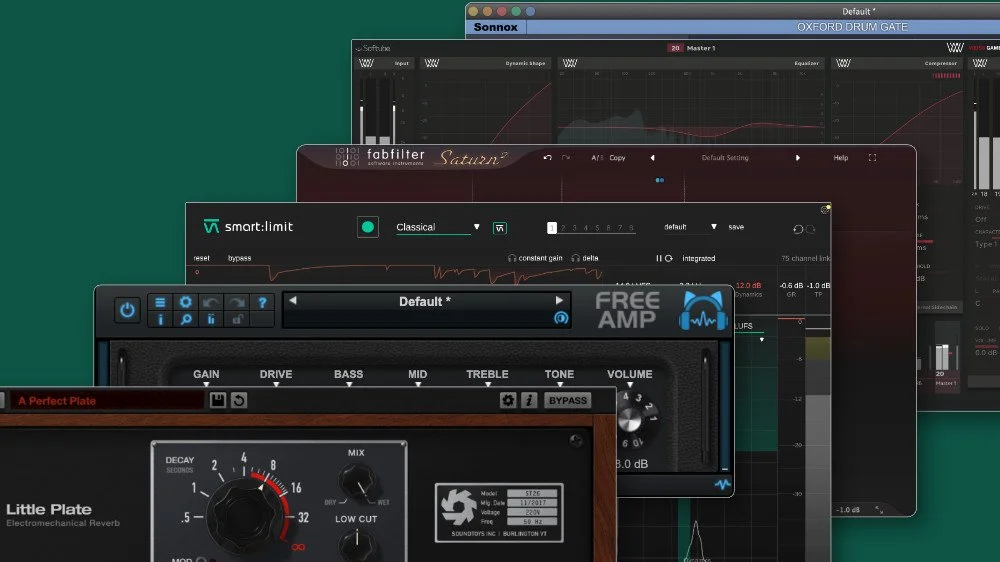
Task: Go to next Saturn 2 preset
Action: pyautogui.click(x=798, y=158)
